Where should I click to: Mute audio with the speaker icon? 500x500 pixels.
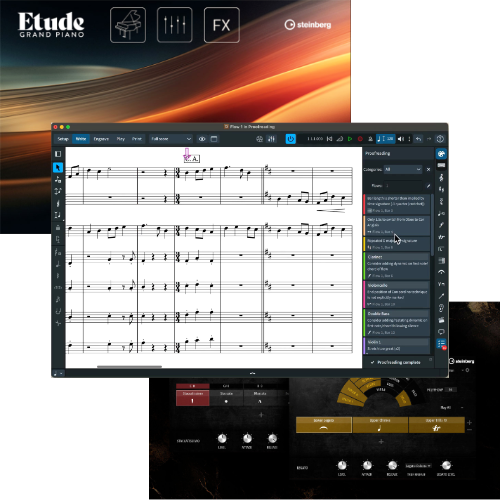tap(401, 139)
